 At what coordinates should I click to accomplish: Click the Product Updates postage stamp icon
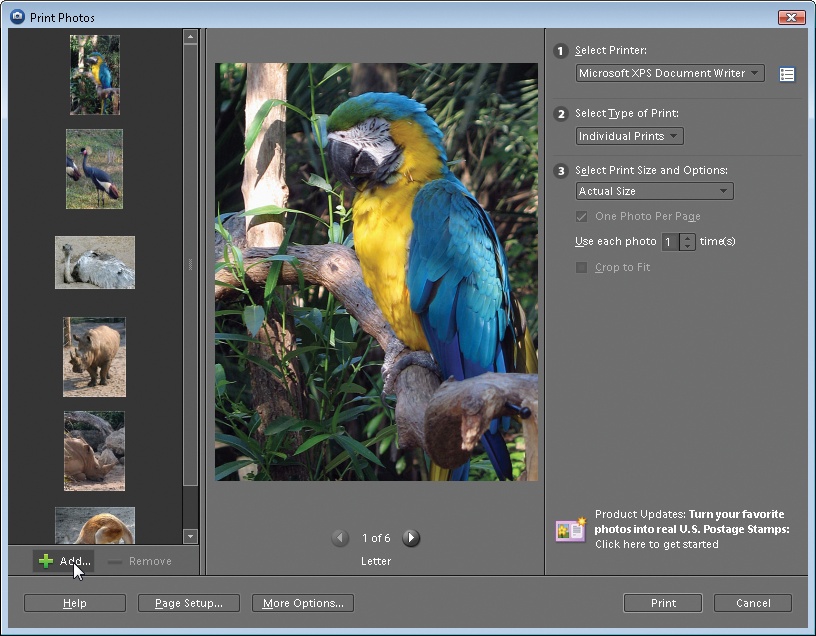coord(571,529)
